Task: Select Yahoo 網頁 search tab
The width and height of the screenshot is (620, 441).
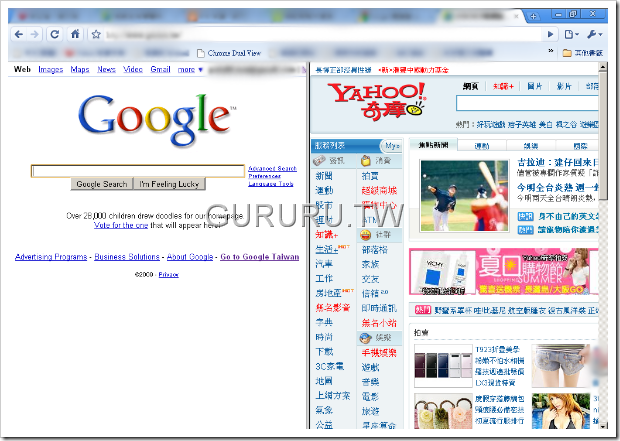Action: (x=471, y=86)
